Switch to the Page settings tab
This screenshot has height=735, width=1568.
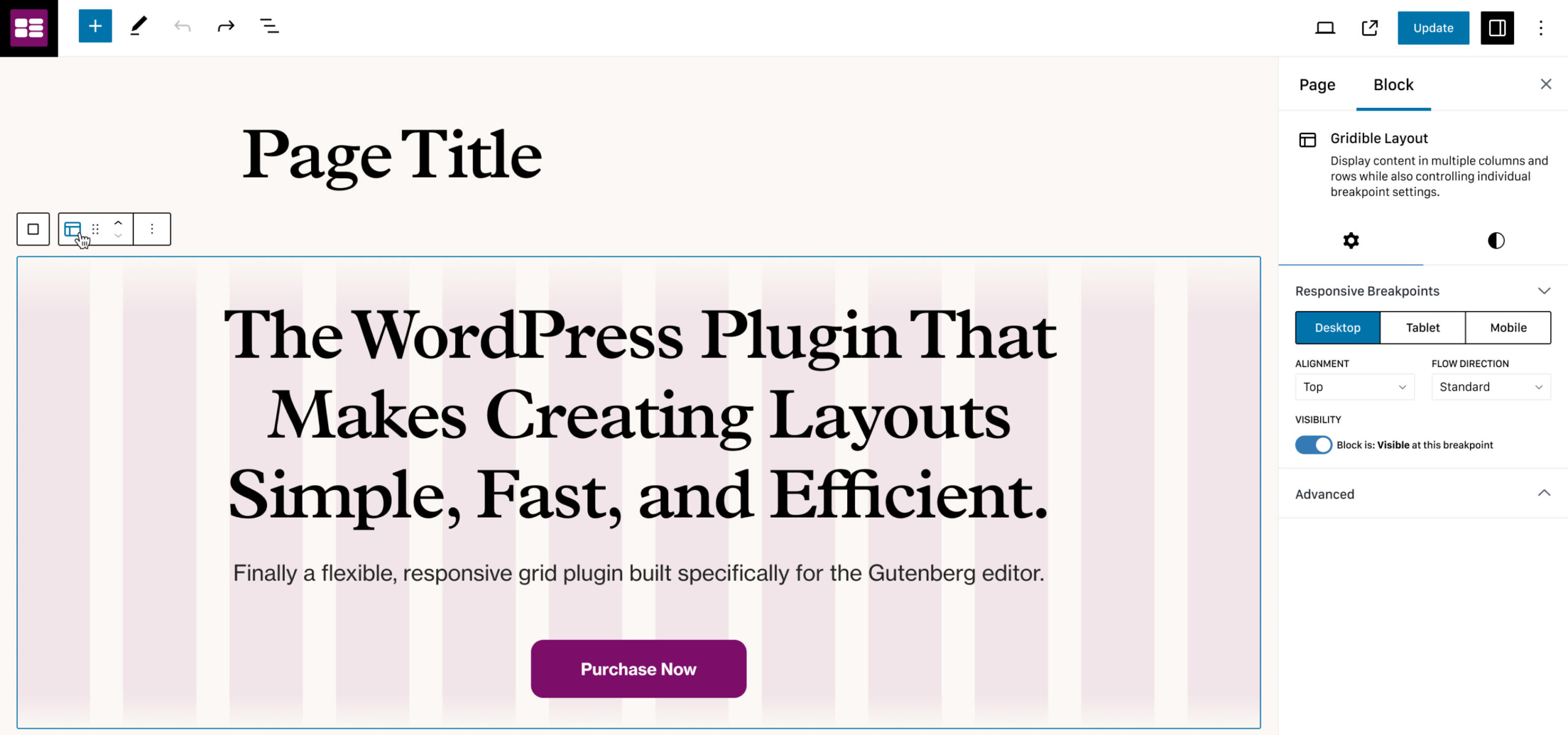pos(1317,85)
